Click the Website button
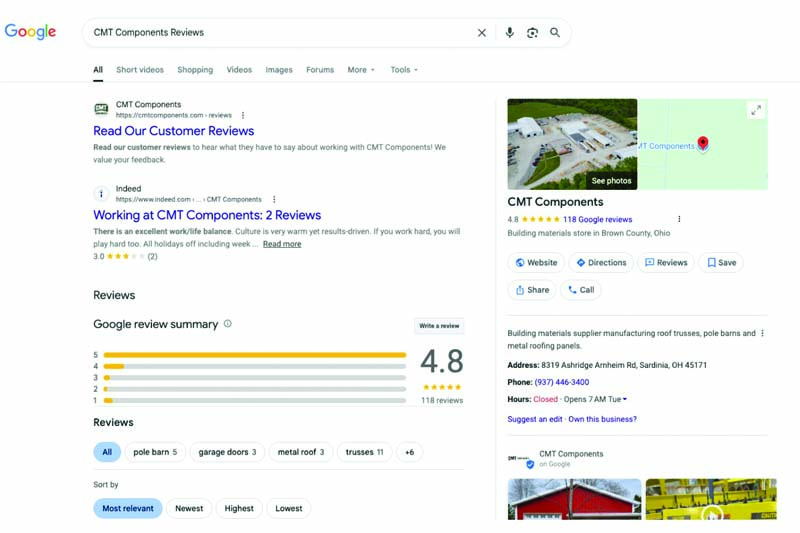This screenshot has width=800, height=533. [536, 263]
